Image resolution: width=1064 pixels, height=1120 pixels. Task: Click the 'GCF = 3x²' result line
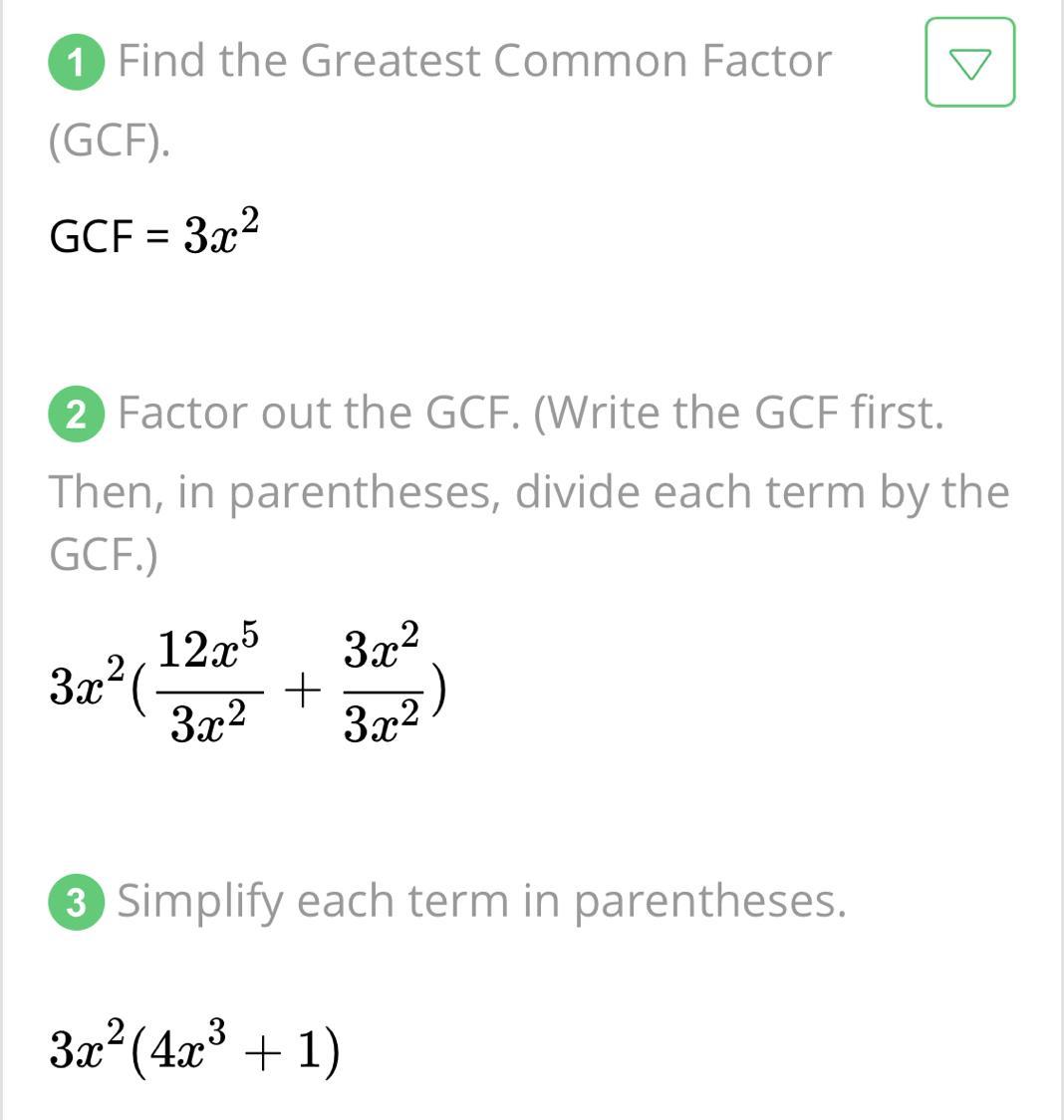pos(154,234)
